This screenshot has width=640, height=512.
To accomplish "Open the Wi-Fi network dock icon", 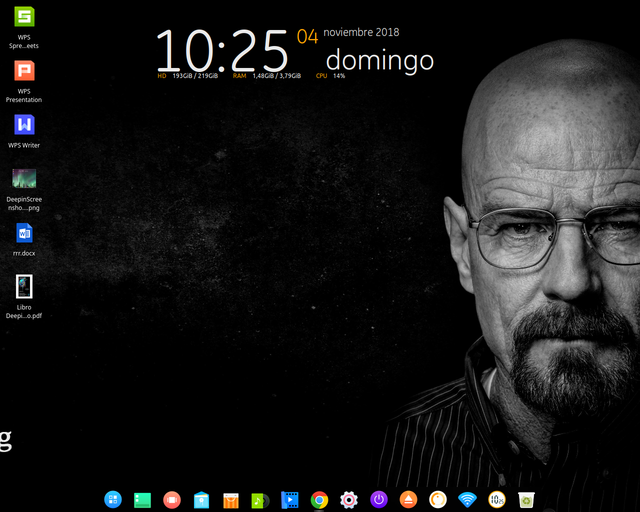I will [x=467, y=499].
